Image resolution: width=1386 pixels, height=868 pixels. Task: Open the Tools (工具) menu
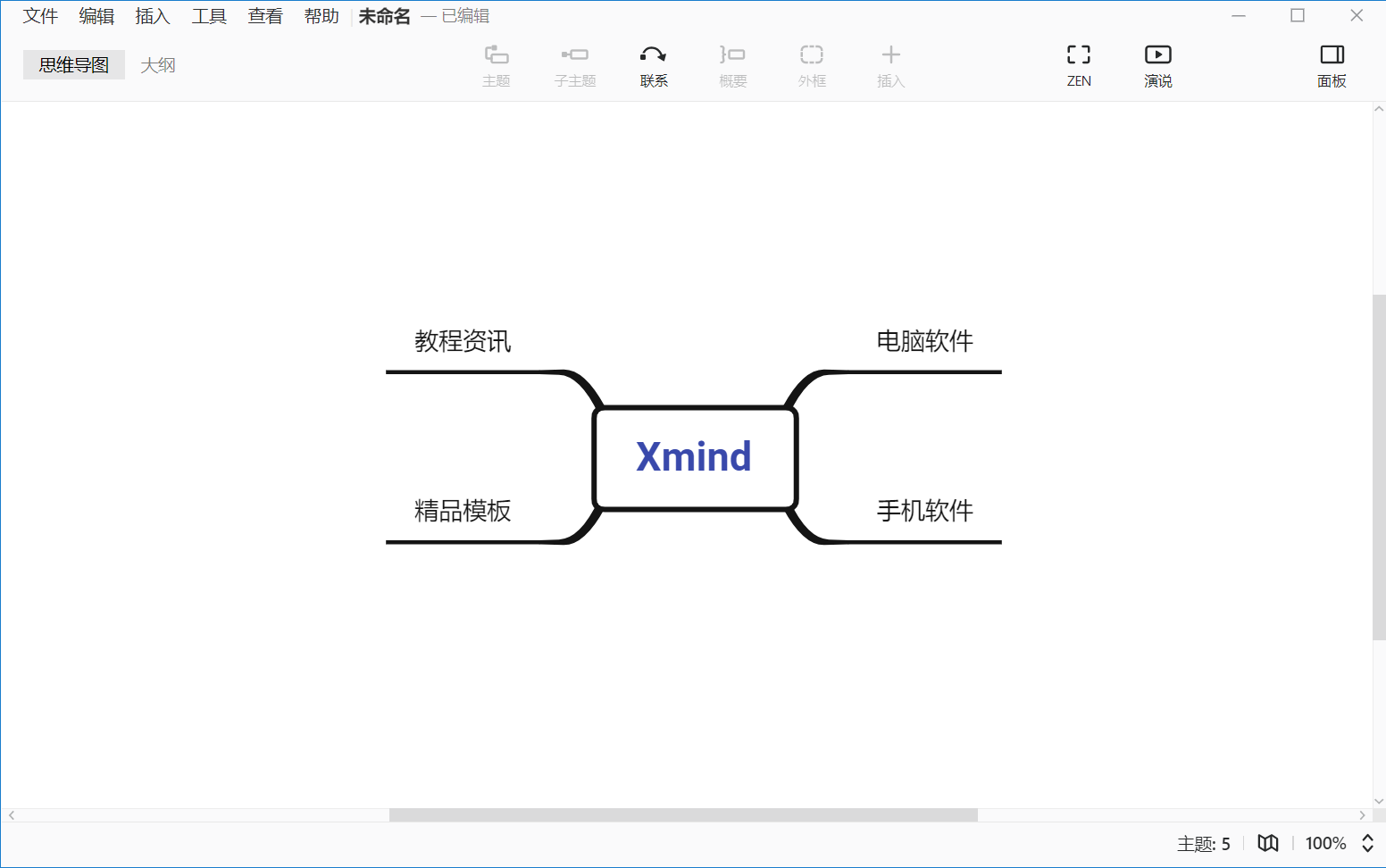[209, 16]
